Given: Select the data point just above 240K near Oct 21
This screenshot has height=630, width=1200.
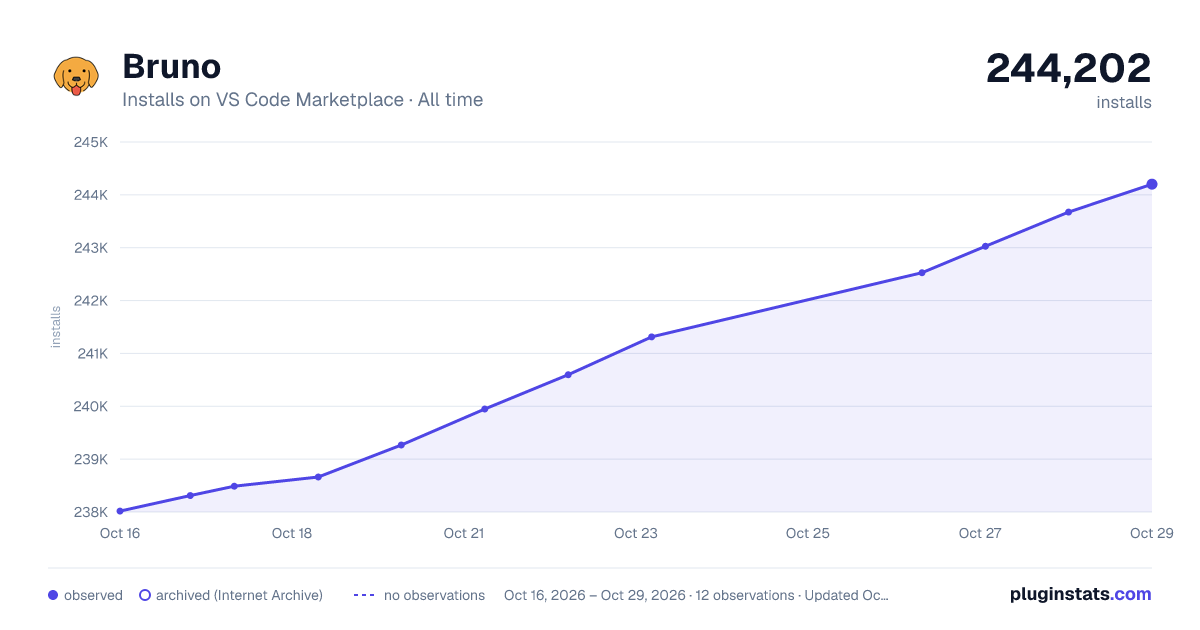Looking at the screenshot, I should point(485,409).
